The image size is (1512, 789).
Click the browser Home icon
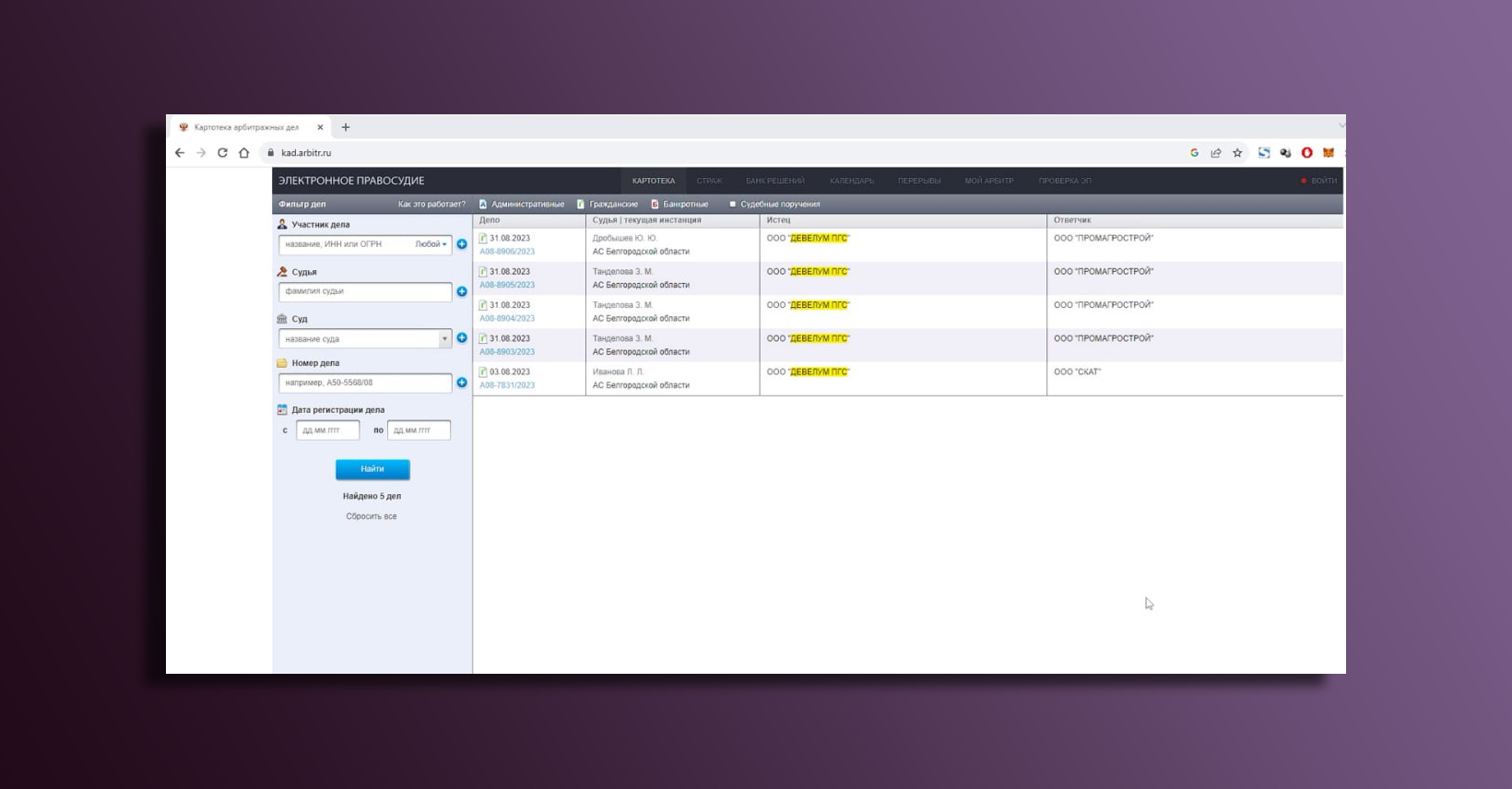click(244, 153)
